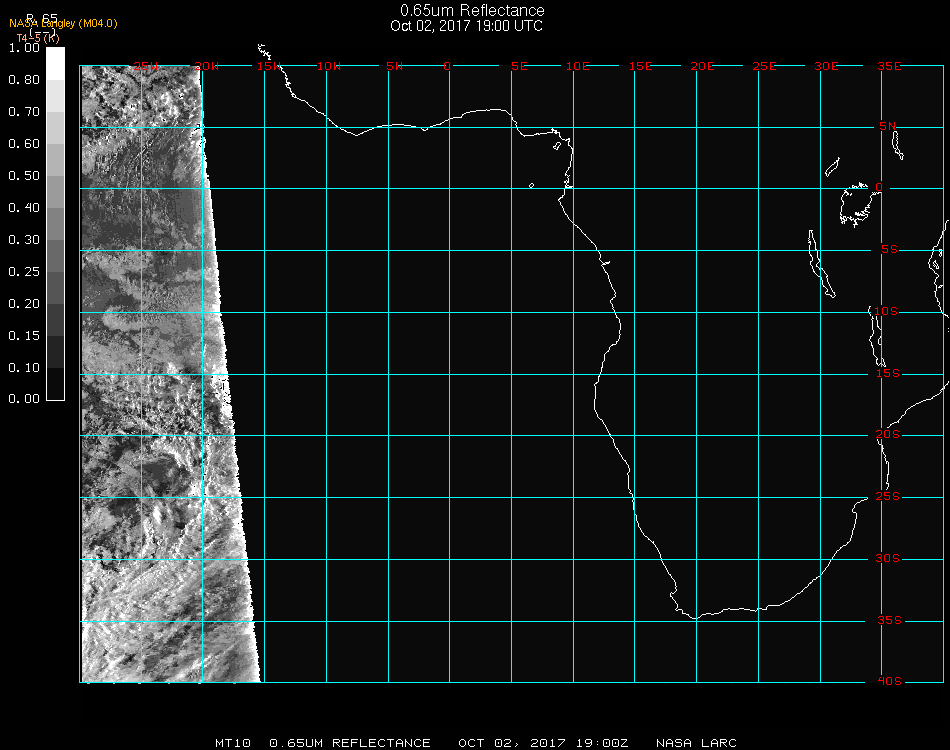Screen dimensions: 950x750
Task: Click the MT10 label in the footer
Action: pos(235,743)
